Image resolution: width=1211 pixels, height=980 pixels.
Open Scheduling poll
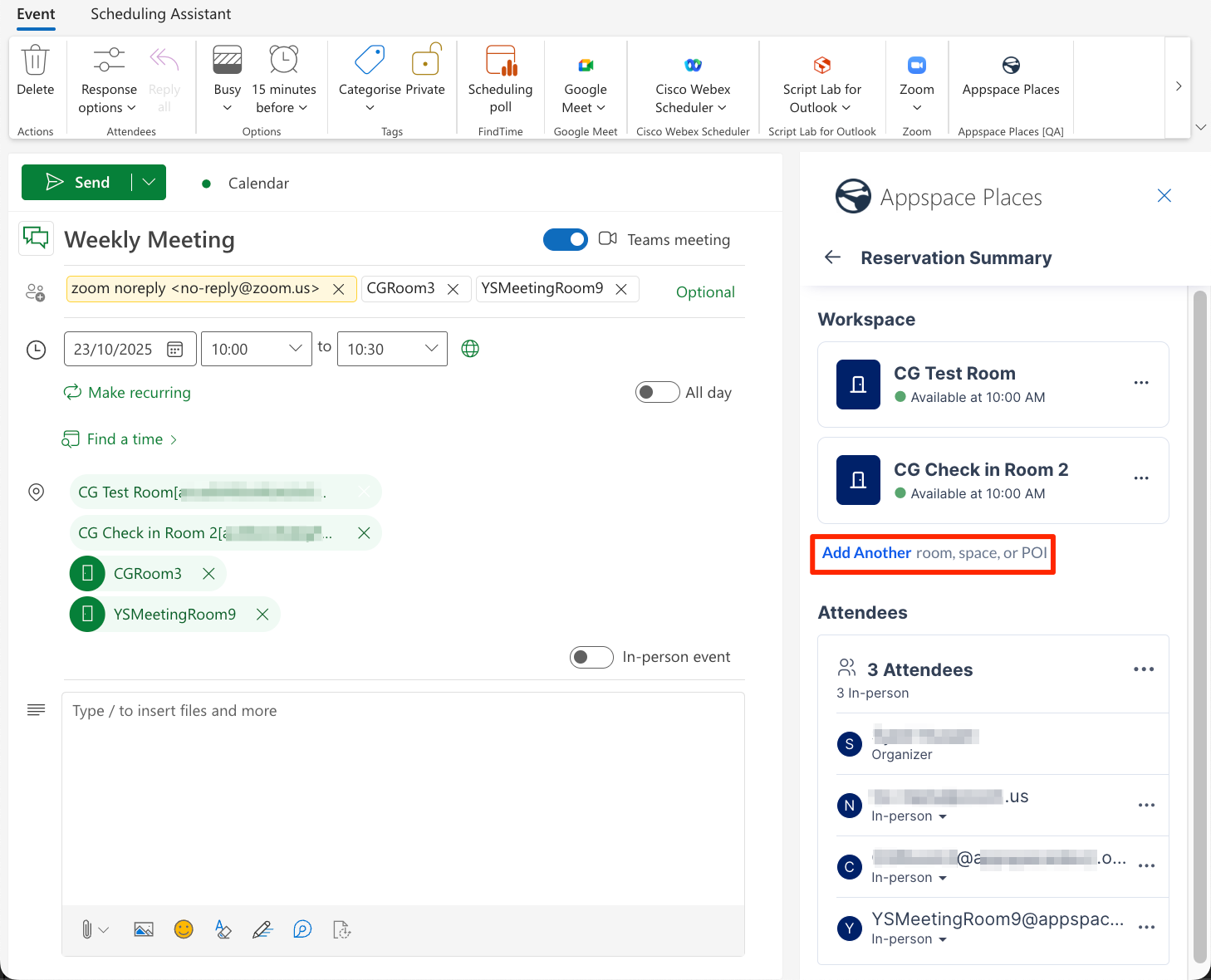click(500, 81)
